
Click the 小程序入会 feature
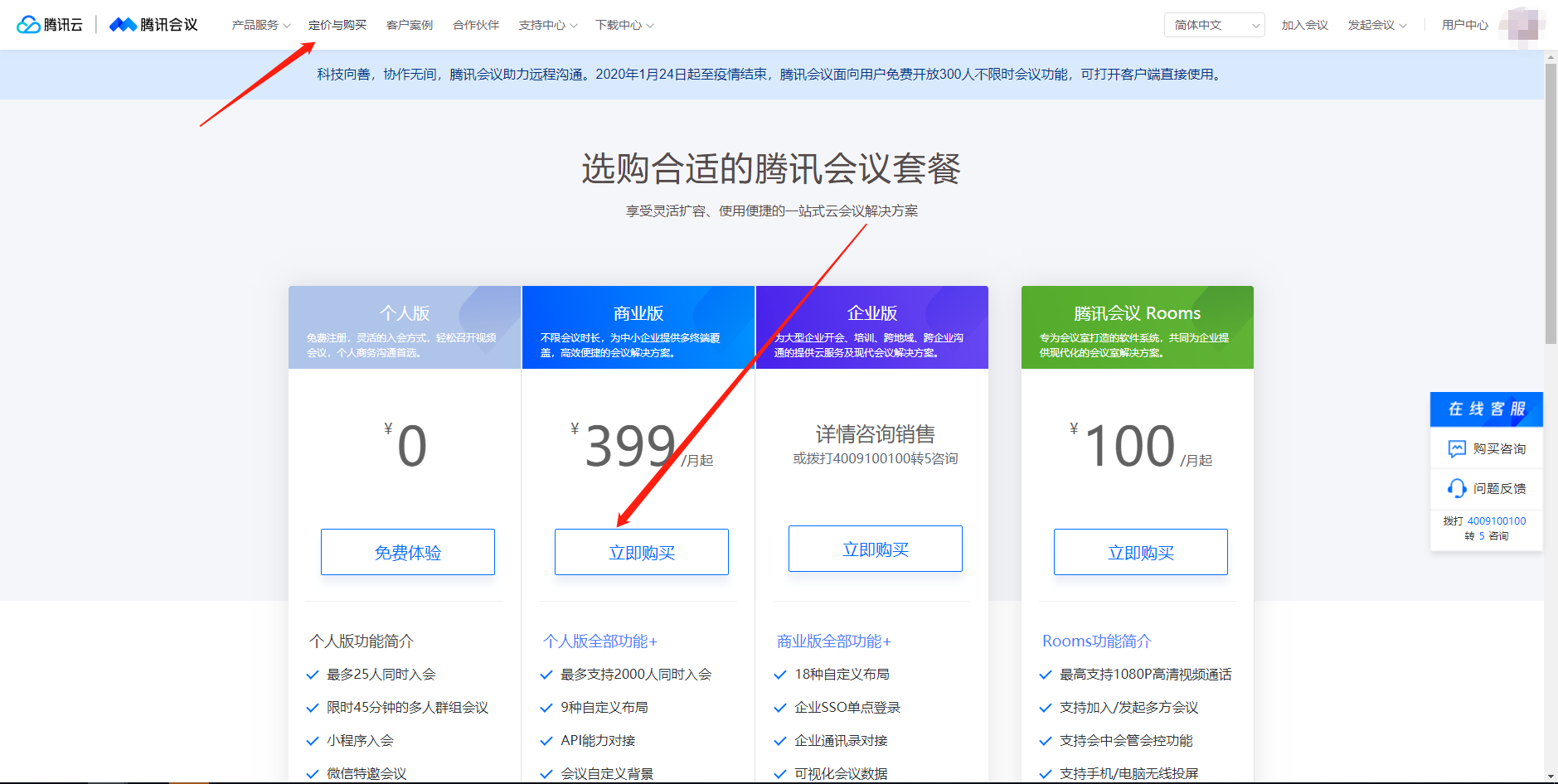(x=360, y=740)
